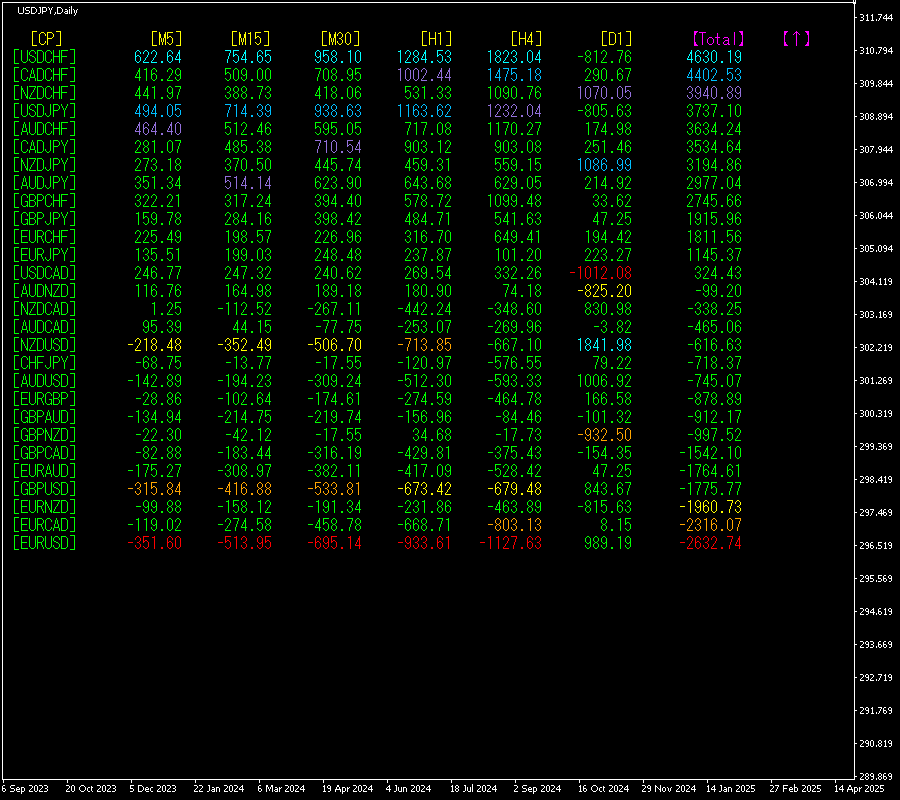Open the [AUDCAD] pair label

pos(45,327)
